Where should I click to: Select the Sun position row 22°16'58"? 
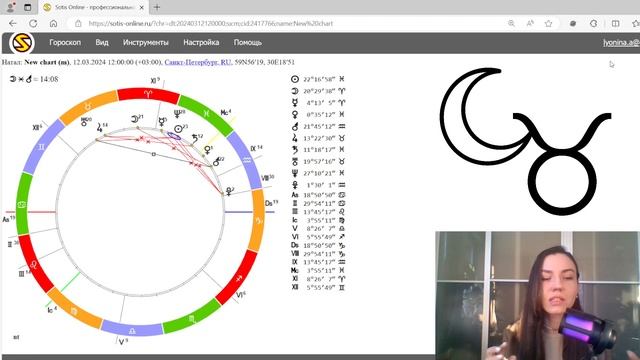(318, 79)
